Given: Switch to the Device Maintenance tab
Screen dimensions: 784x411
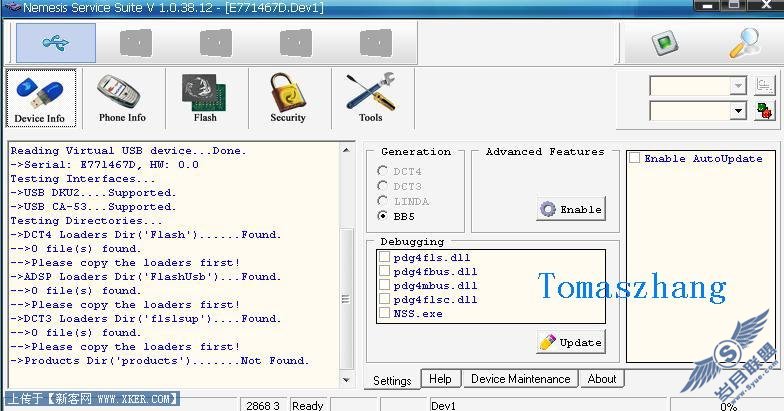Looking at the screenshot, I should 520,378.
